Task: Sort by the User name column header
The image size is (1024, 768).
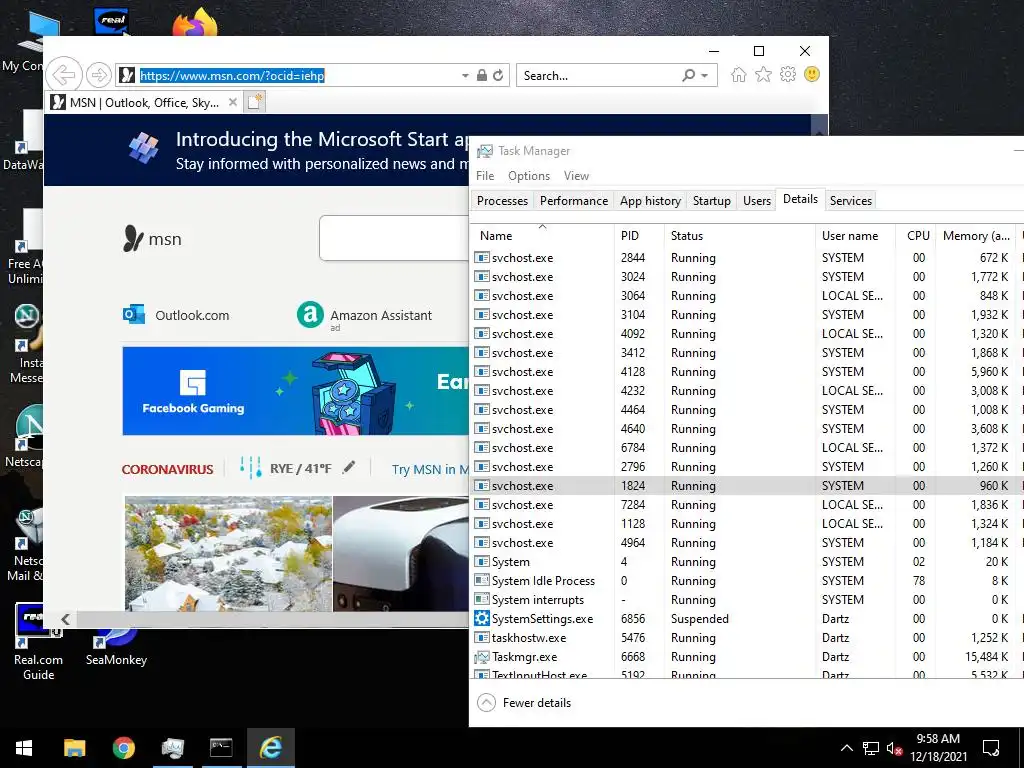Action: pos(855,236)
